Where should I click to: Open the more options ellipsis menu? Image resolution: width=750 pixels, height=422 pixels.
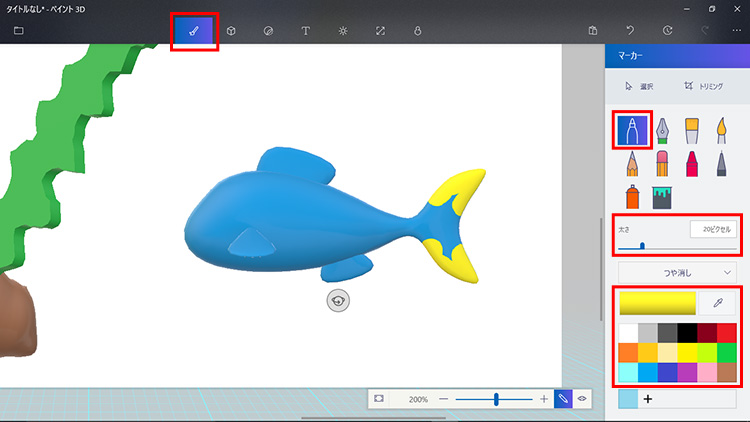click(x=736, y=31)
